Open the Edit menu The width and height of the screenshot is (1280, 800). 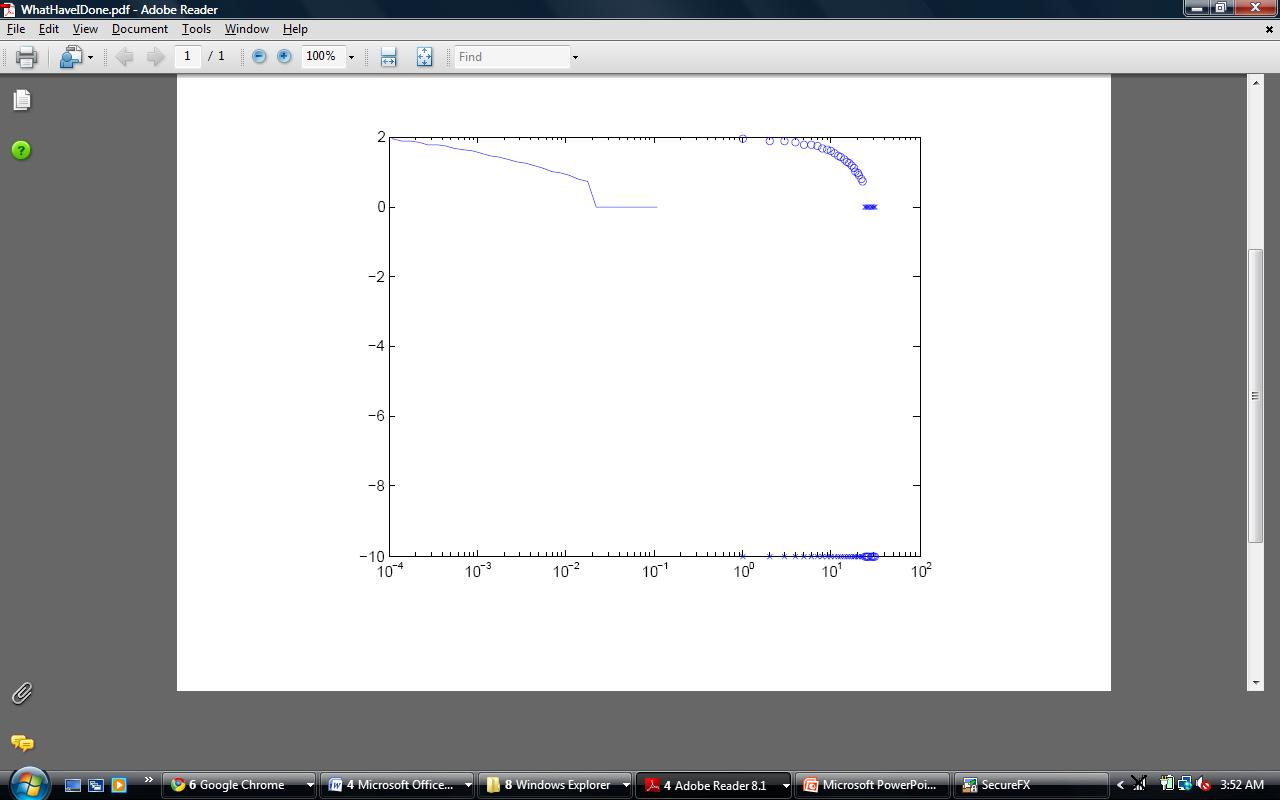48,29
